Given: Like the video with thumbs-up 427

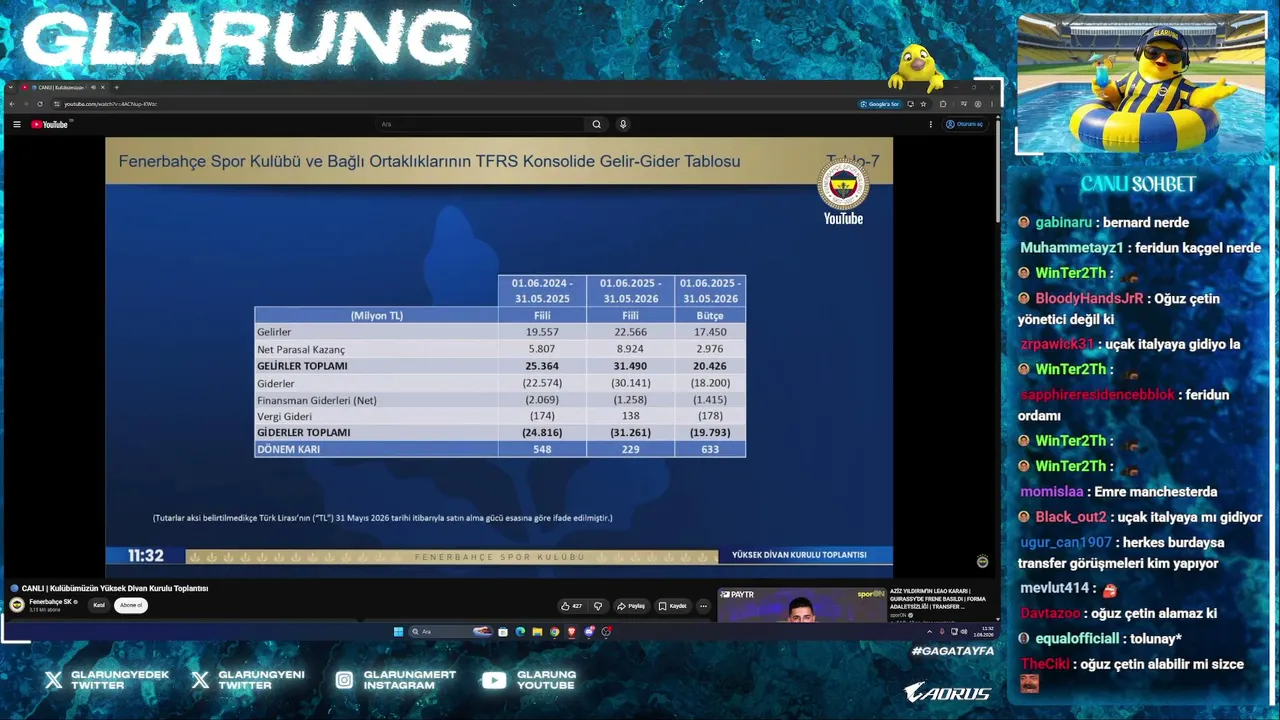Looking at the screenshot, I should [571, 606].
